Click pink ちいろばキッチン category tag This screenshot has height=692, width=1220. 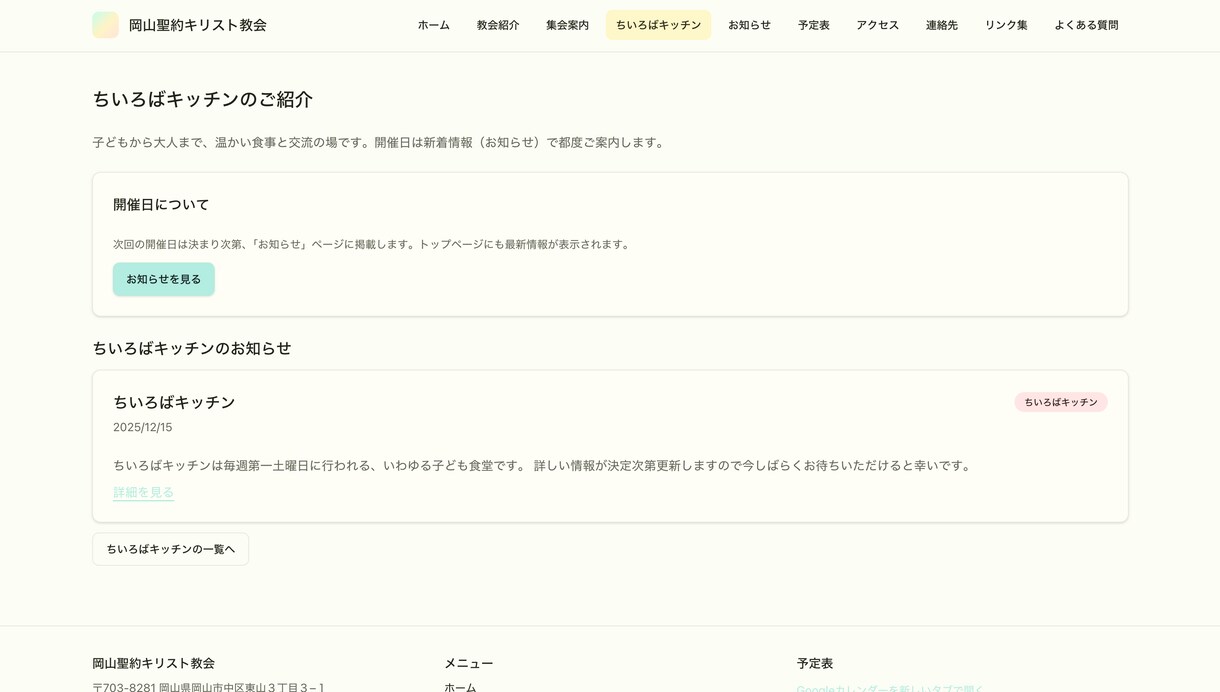coord(1061,402)
